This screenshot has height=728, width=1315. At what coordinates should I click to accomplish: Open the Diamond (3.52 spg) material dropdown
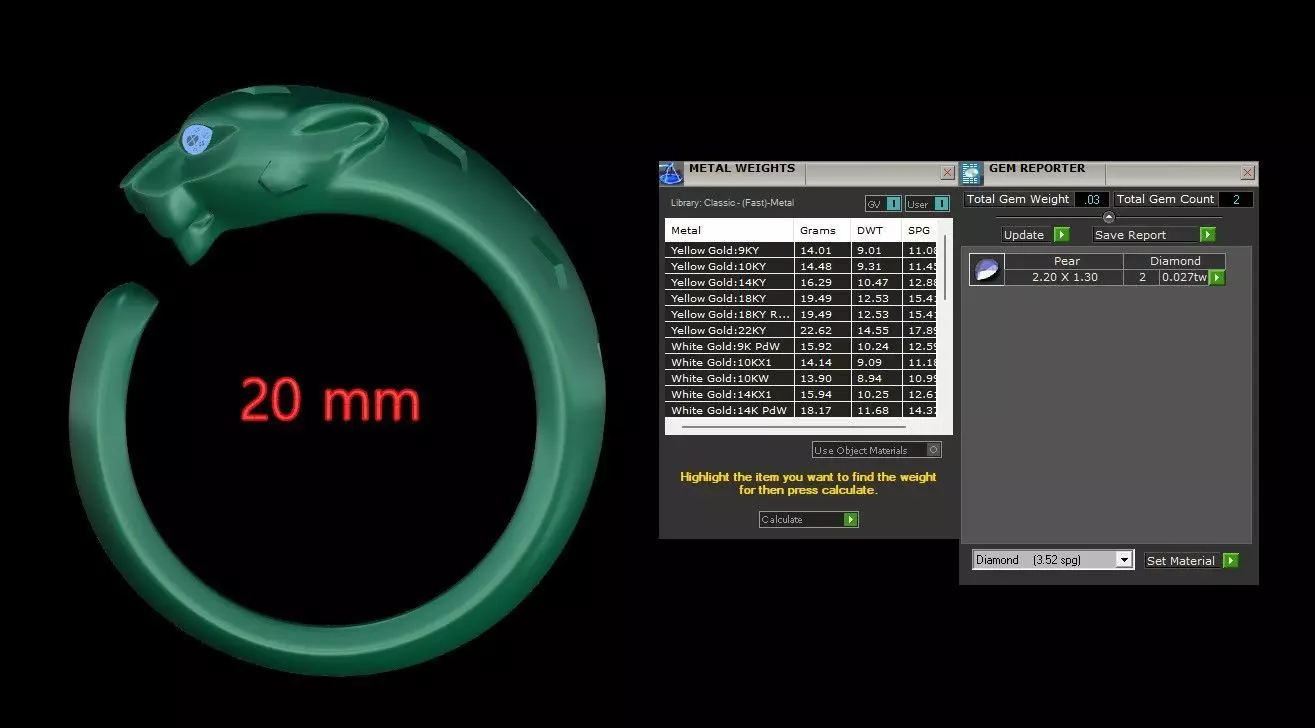[1124, 560]
